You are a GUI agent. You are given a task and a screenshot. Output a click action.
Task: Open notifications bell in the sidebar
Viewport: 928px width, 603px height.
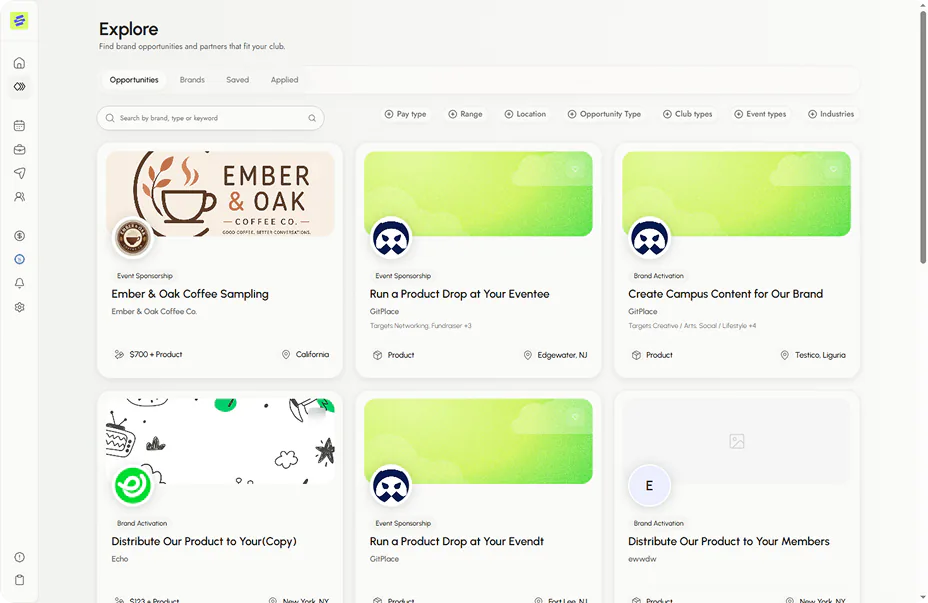[20, 283]
